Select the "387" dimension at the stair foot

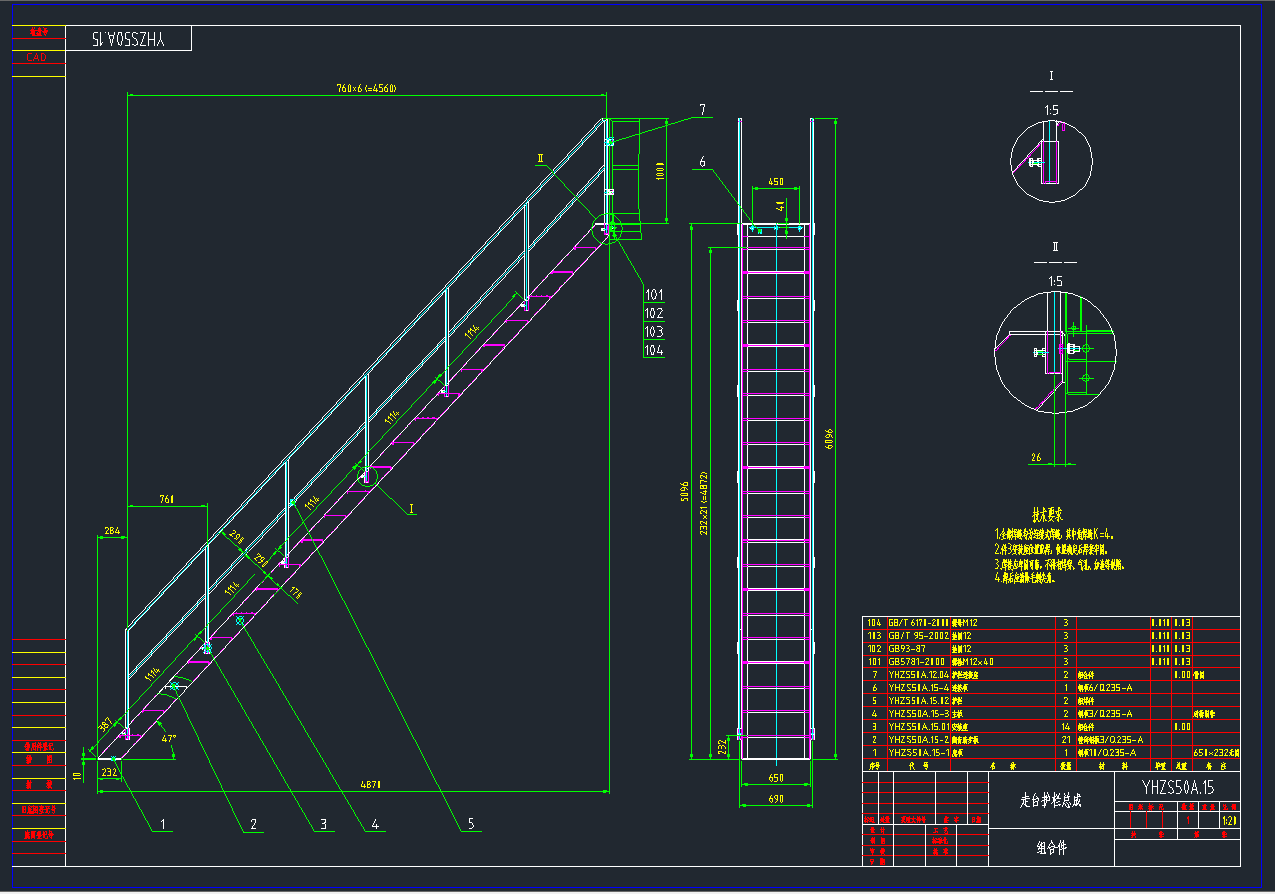pos(106,726)
